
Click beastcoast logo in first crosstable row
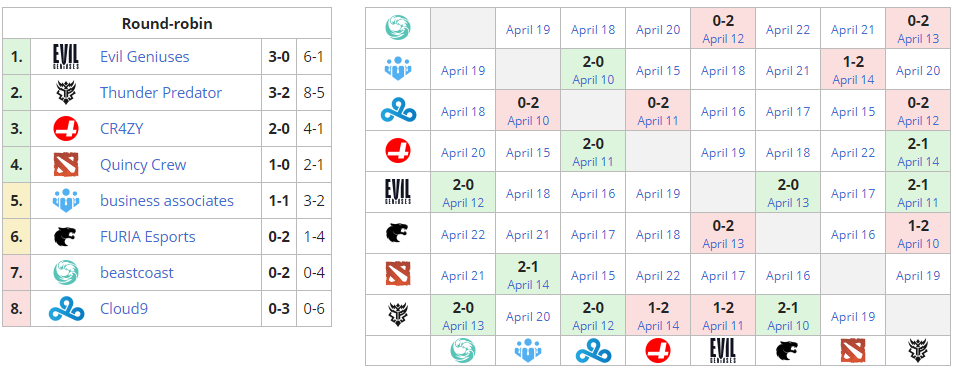pos(398,28)
